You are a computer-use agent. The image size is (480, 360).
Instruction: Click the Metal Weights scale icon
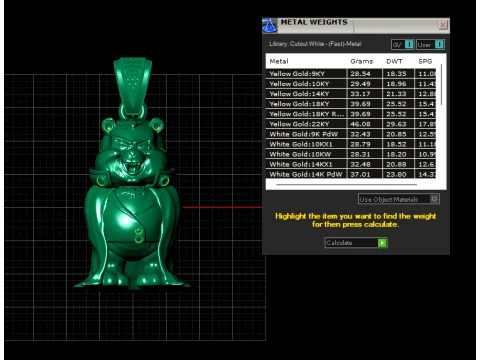point(270,26)
